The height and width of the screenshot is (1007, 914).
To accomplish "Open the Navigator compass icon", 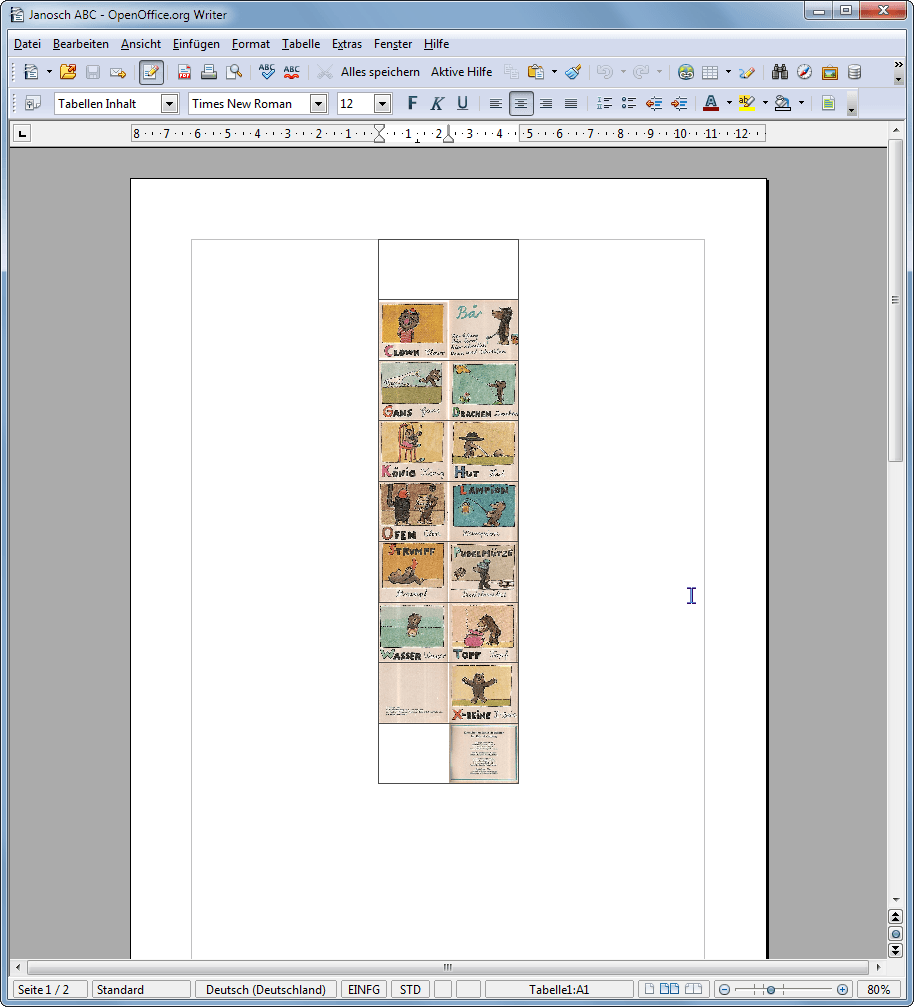I will tap(804, 72).
